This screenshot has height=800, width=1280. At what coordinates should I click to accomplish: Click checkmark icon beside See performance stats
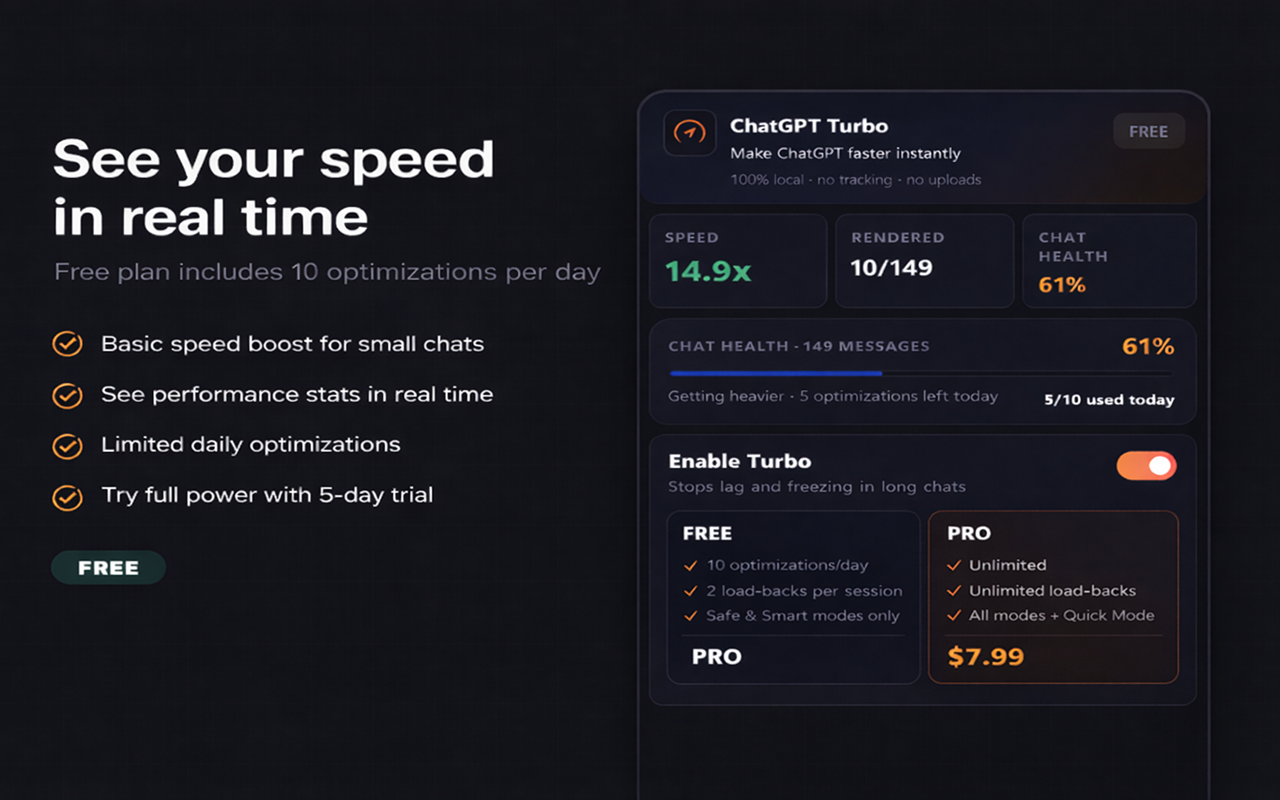pos(67,395)
